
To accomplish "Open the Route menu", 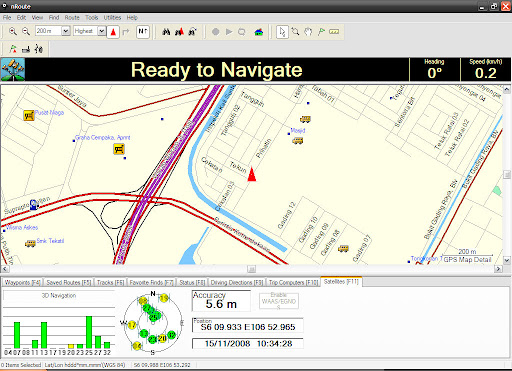I will coord(72,18).
